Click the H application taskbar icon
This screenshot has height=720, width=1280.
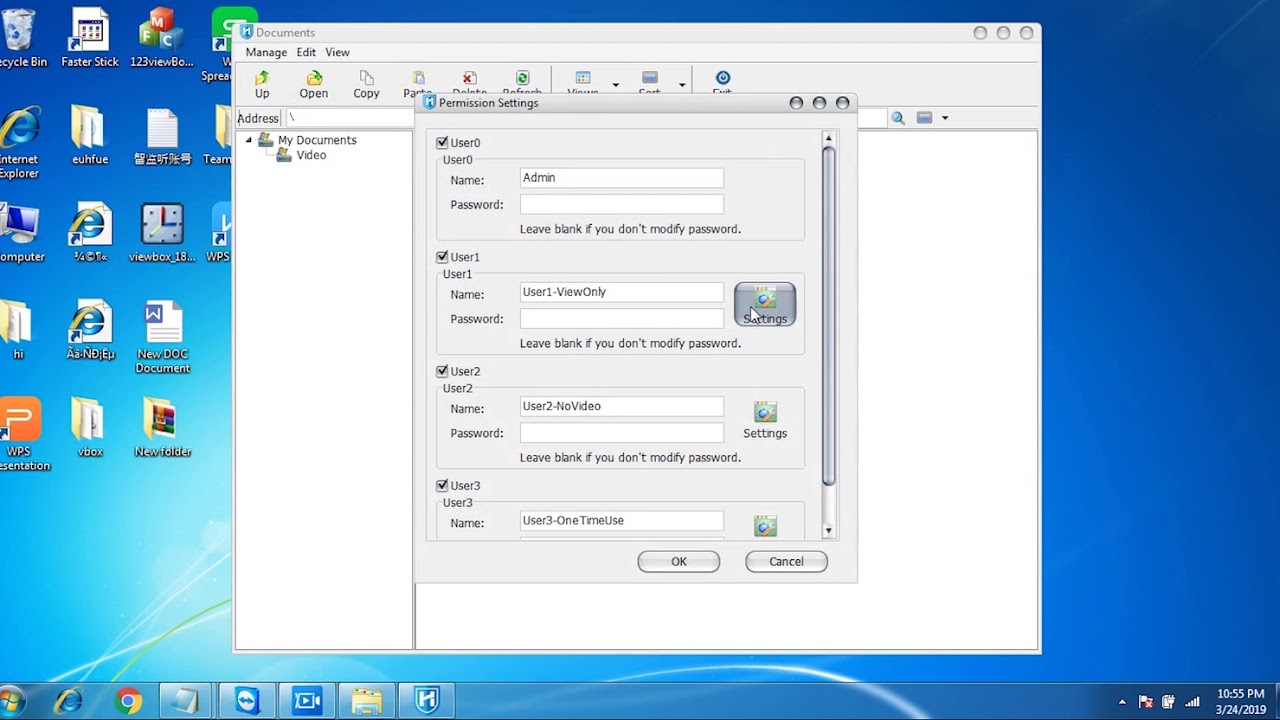427,701
